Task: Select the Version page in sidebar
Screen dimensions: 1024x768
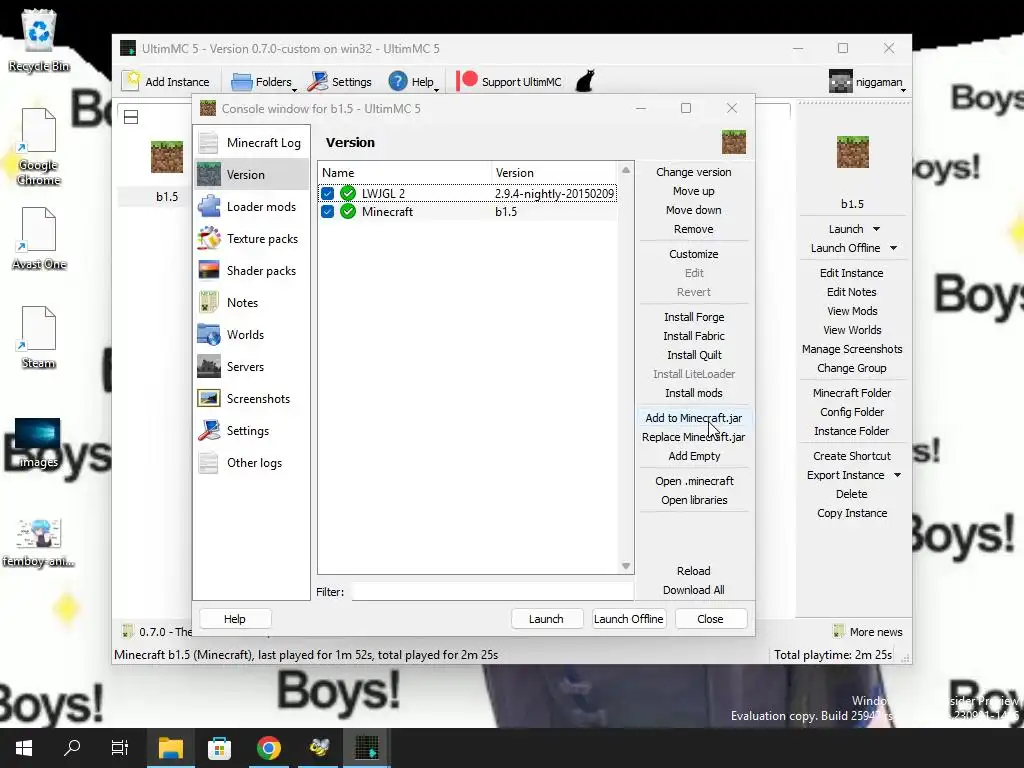Action: (x=251, y=174)
